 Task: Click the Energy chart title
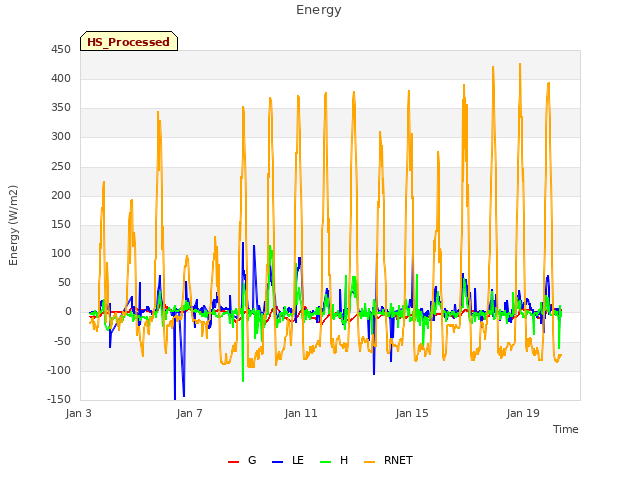click(319, 10)
